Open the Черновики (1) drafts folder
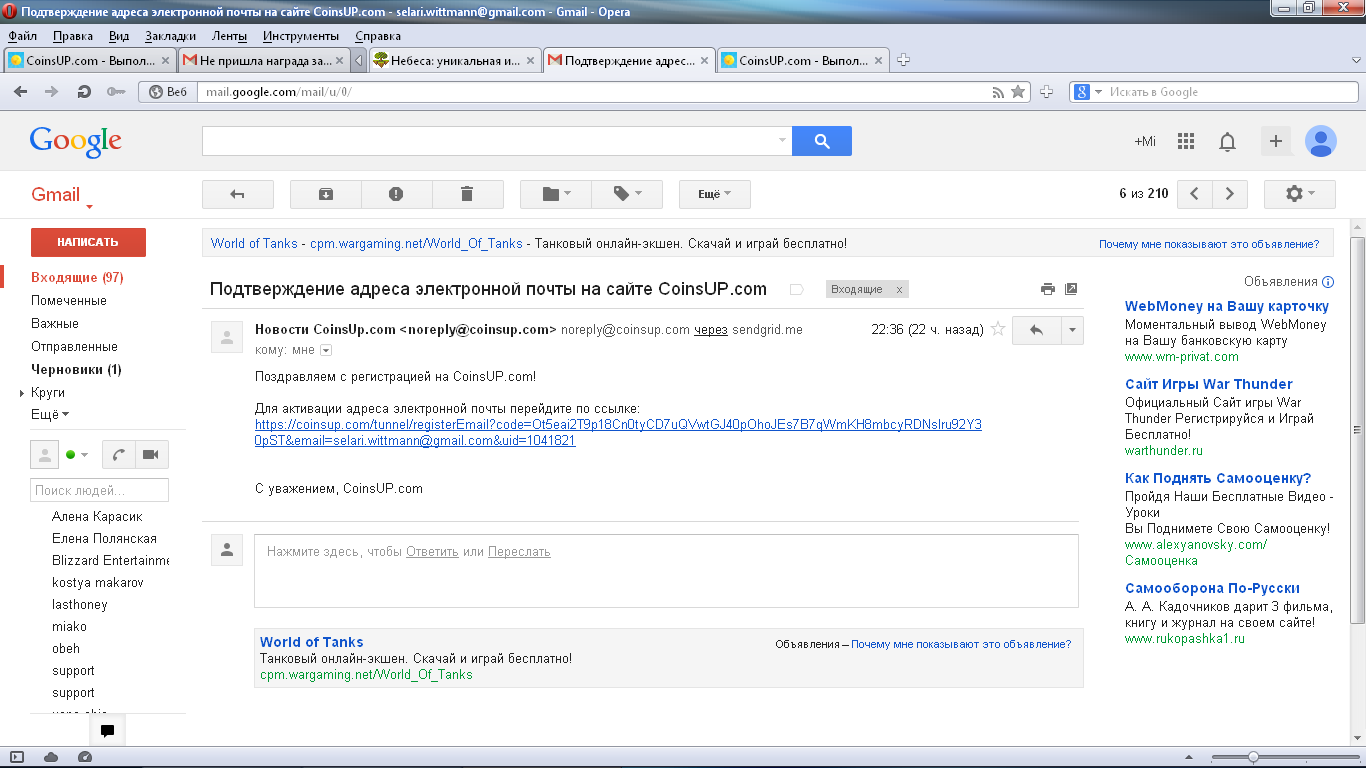This screenshot has width=1366, height=768. (76, 369)
